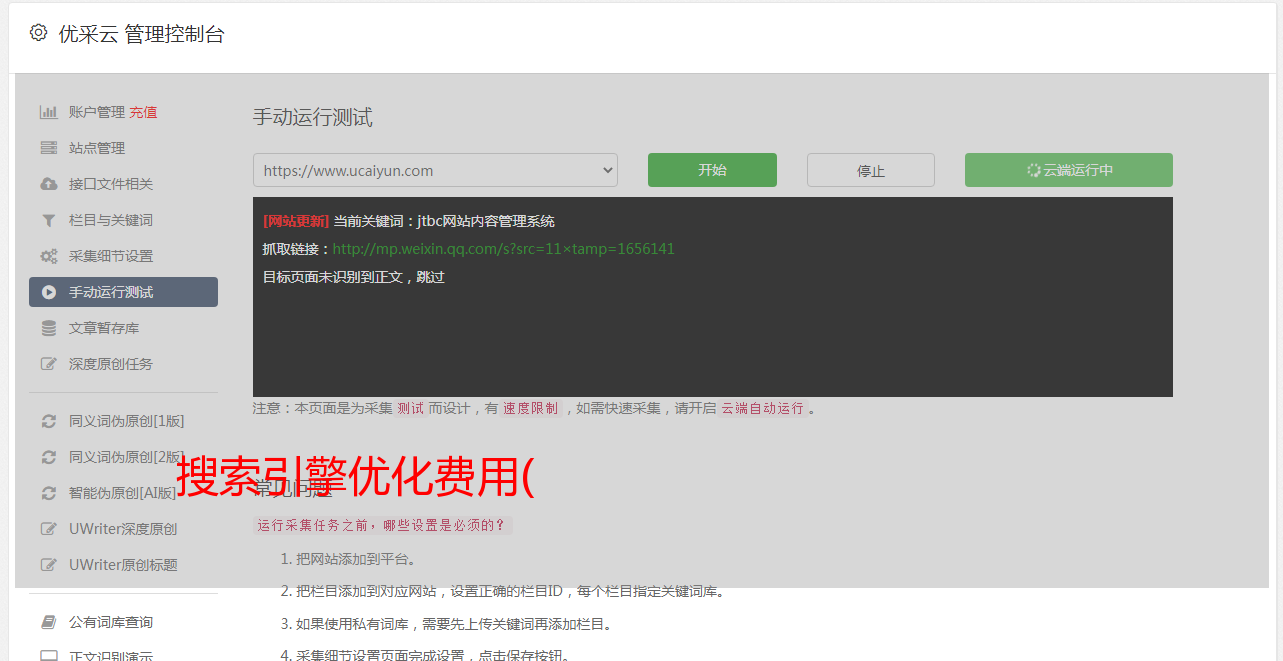1283x661 pixels.
Task: Click the 停止 button
Action: click(x=871, y=170)
